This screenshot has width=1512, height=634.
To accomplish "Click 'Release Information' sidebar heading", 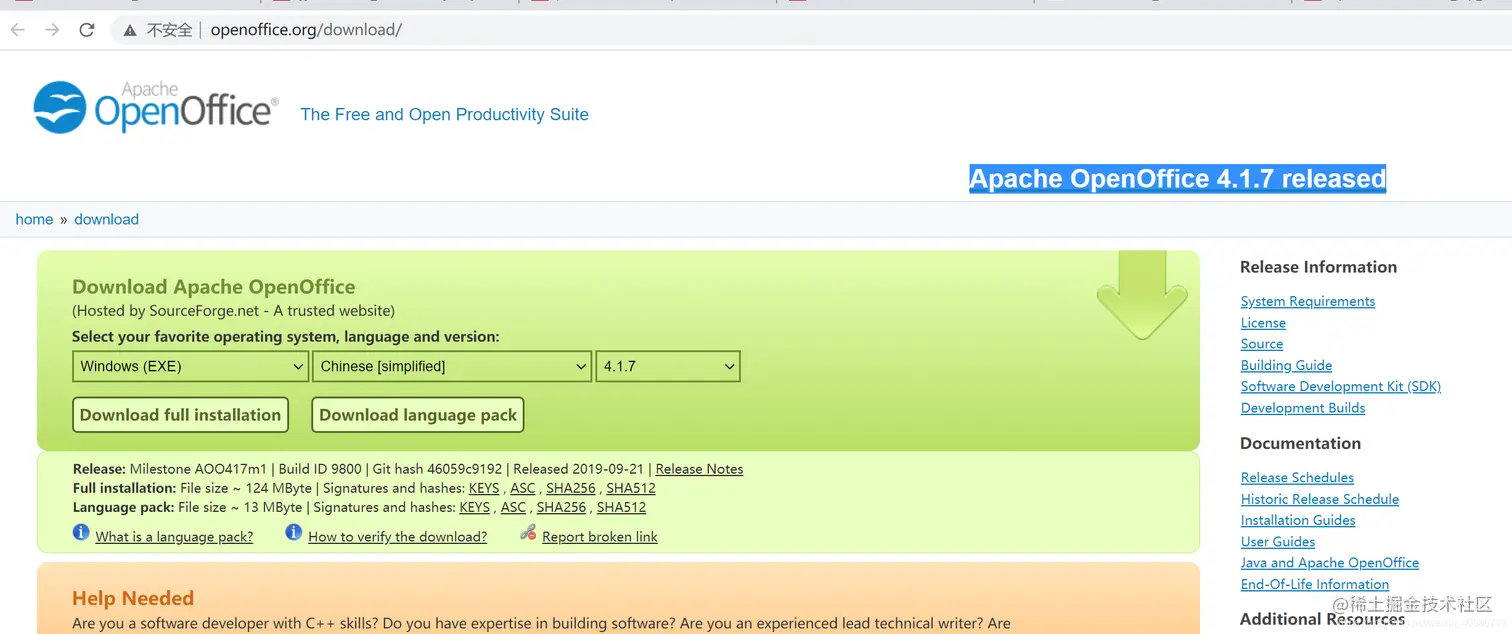I will point(1318,267).
